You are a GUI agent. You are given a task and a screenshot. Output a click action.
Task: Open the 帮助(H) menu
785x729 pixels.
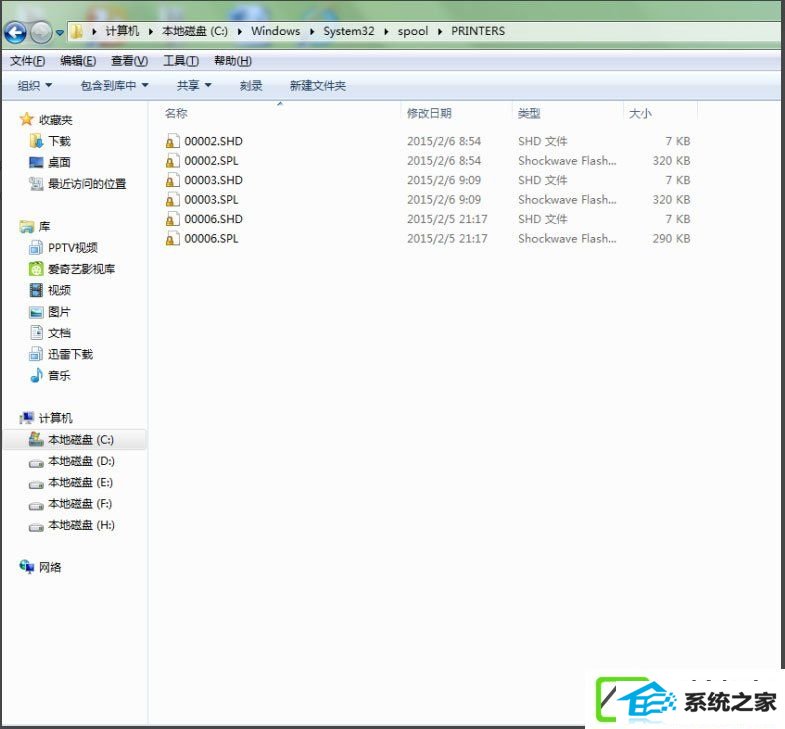point(233,61)
